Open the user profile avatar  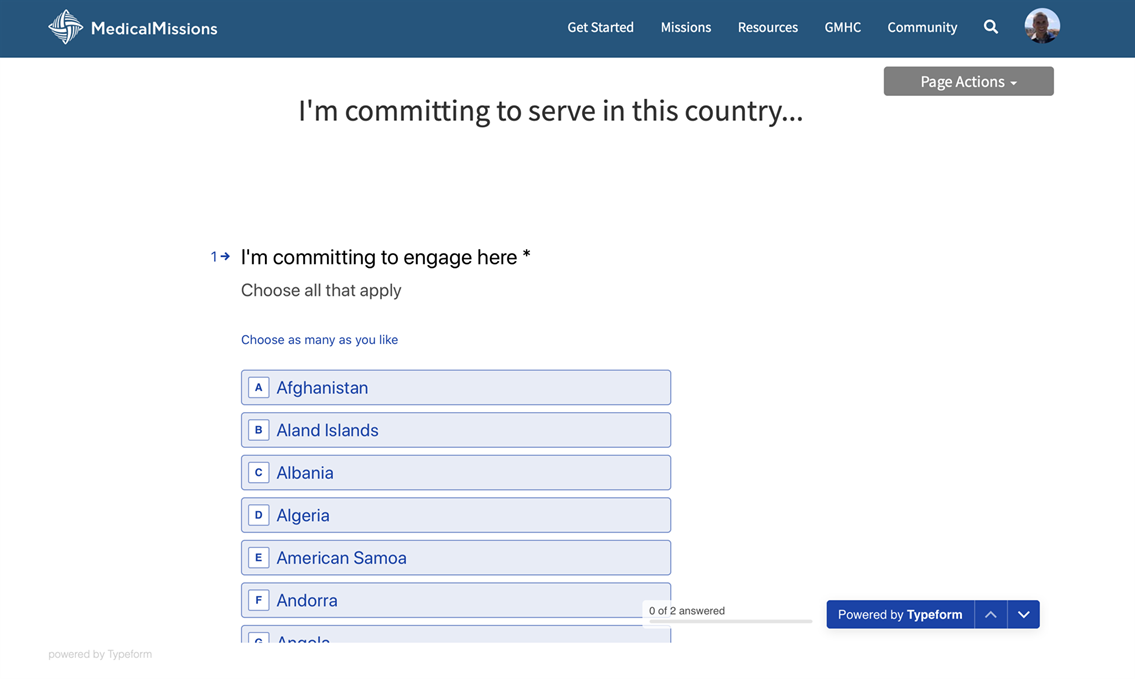coord(1042,26)
